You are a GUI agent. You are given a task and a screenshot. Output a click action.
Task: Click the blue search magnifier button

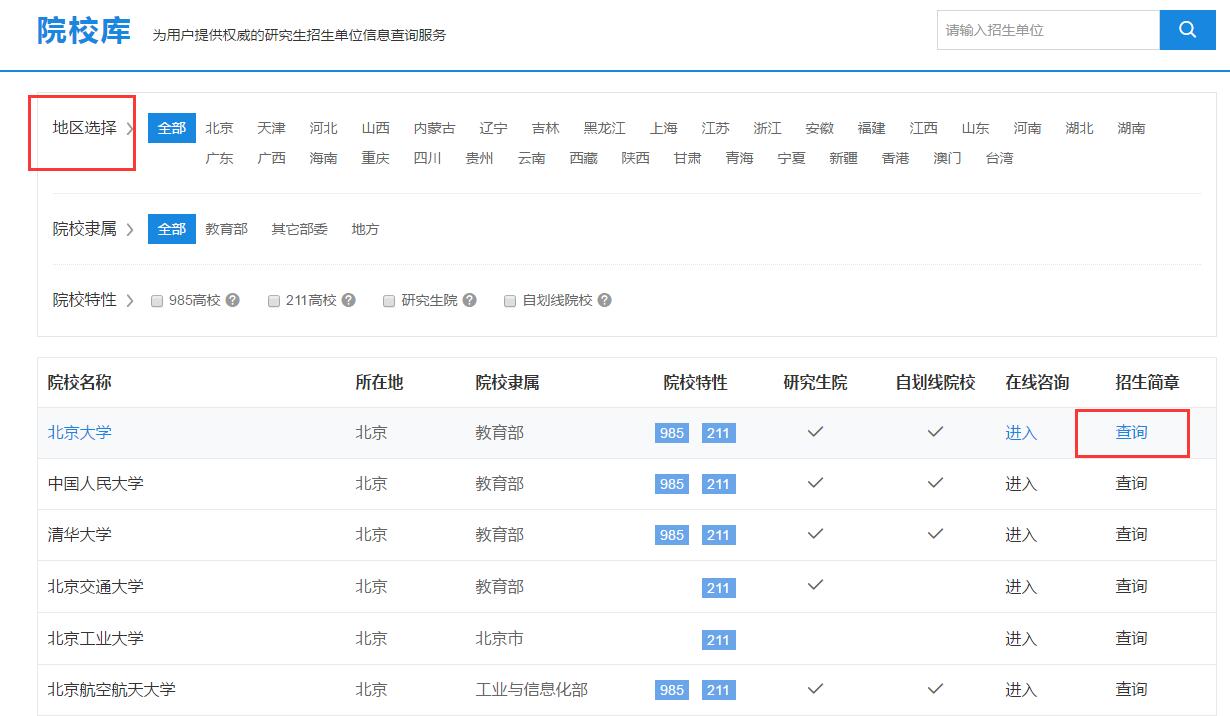[1187, 30]
